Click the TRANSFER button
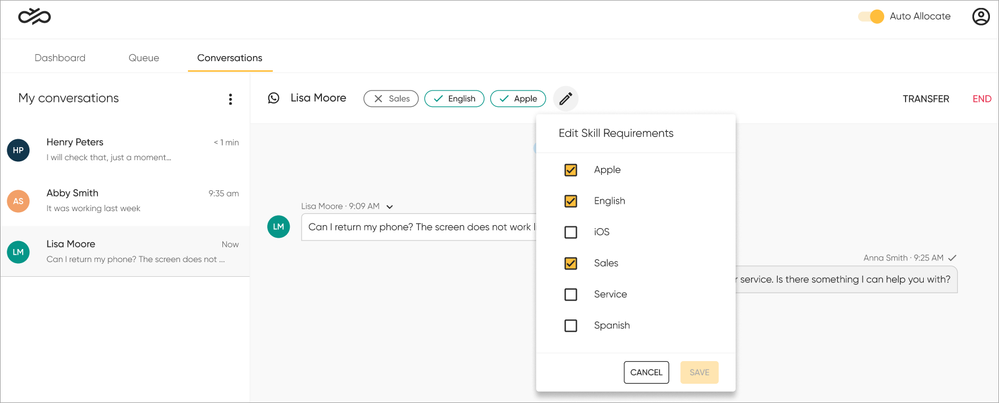Image resolution: width=999 pixels, height=403 pixels. coord(925,99)
